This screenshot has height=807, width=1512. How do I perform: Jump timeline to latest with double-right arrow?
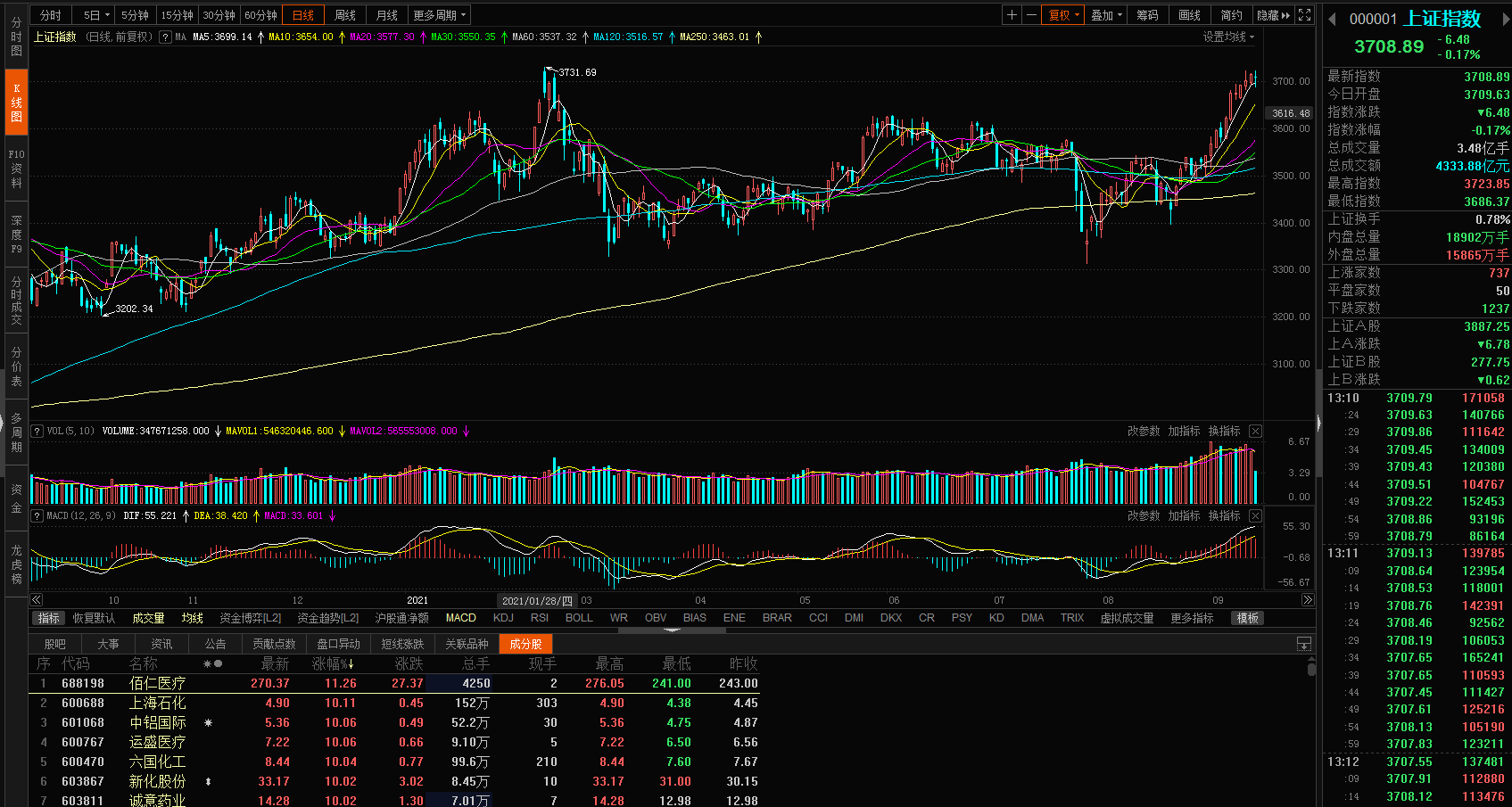coord(1308,600)
